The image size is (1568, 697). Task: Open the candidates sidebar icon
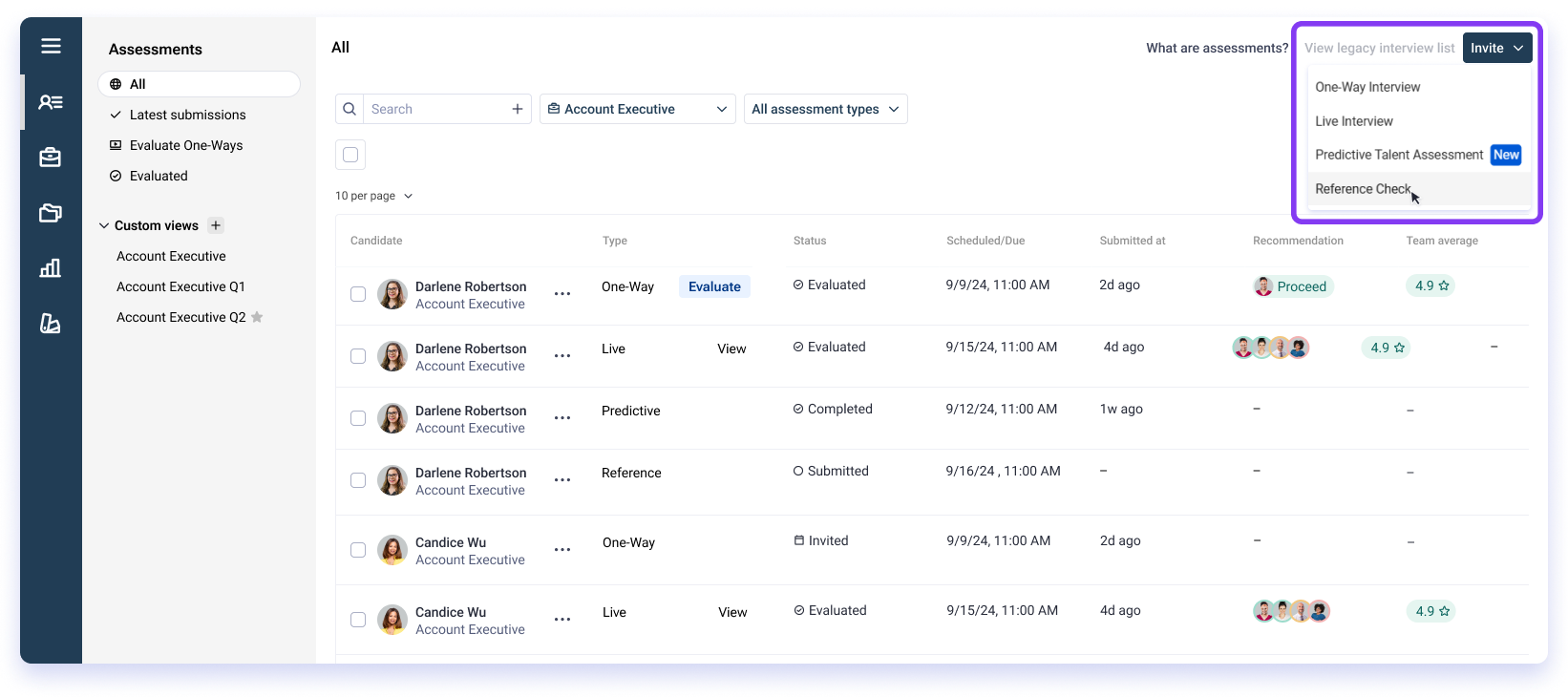point(51,102)
